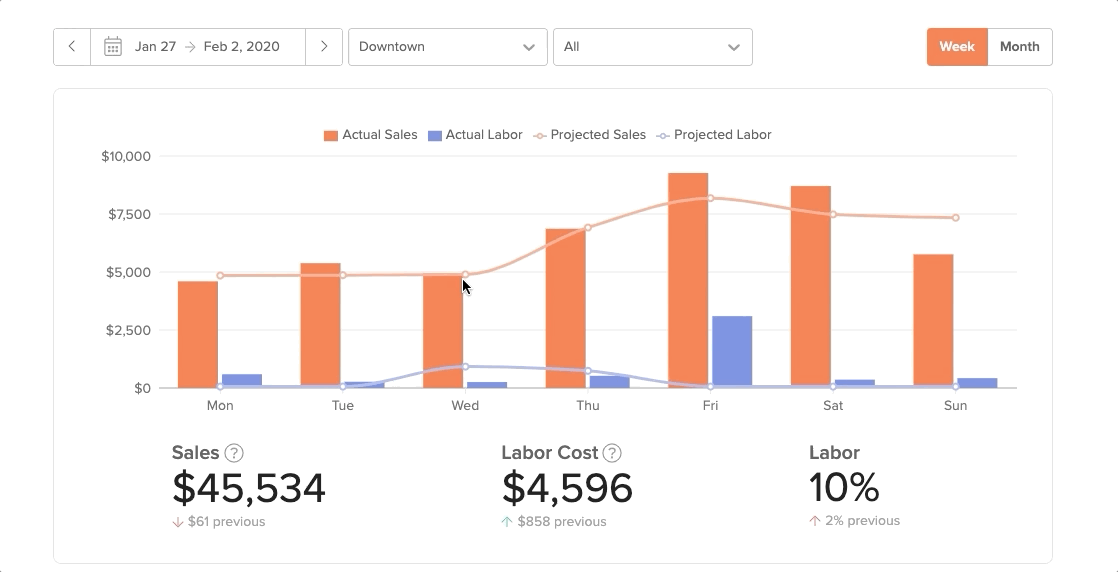Viewport: 1118px width, 572px height.
Task: Toggle Actual Labor series in legend
Action: [475, 135]
